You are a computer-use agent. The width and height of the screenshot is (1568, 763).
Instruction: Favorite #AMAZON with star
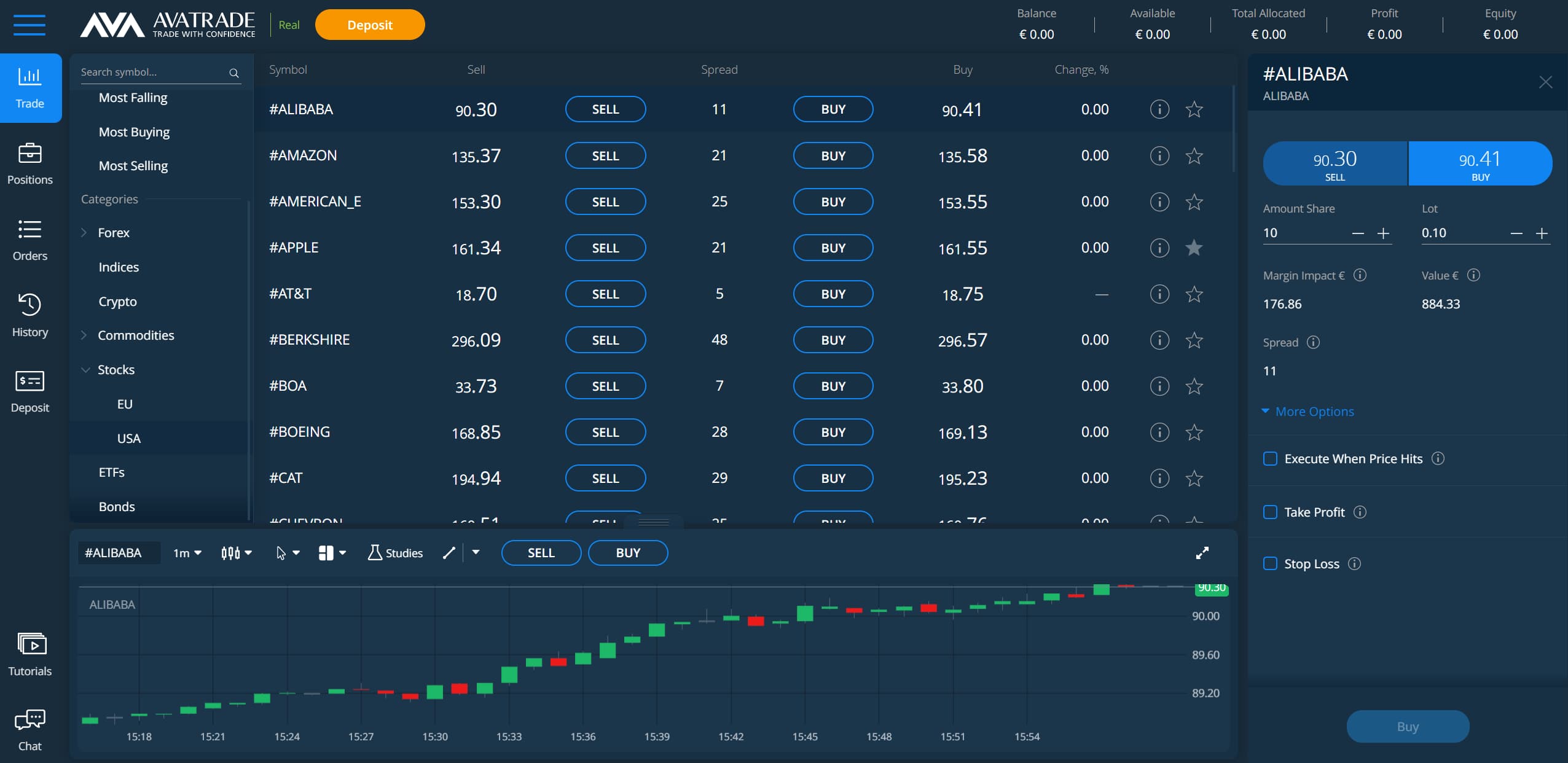pyautogui.click(x=1194, y=155)
